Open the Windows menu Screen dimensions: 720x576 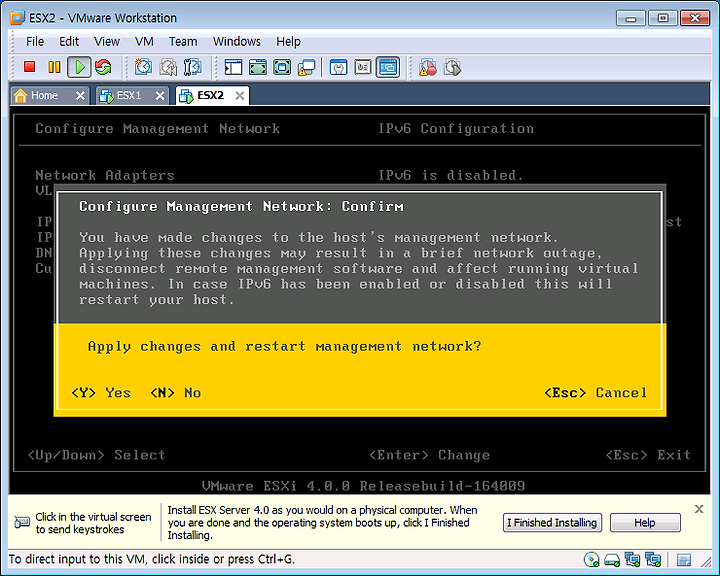click(236, 41)
